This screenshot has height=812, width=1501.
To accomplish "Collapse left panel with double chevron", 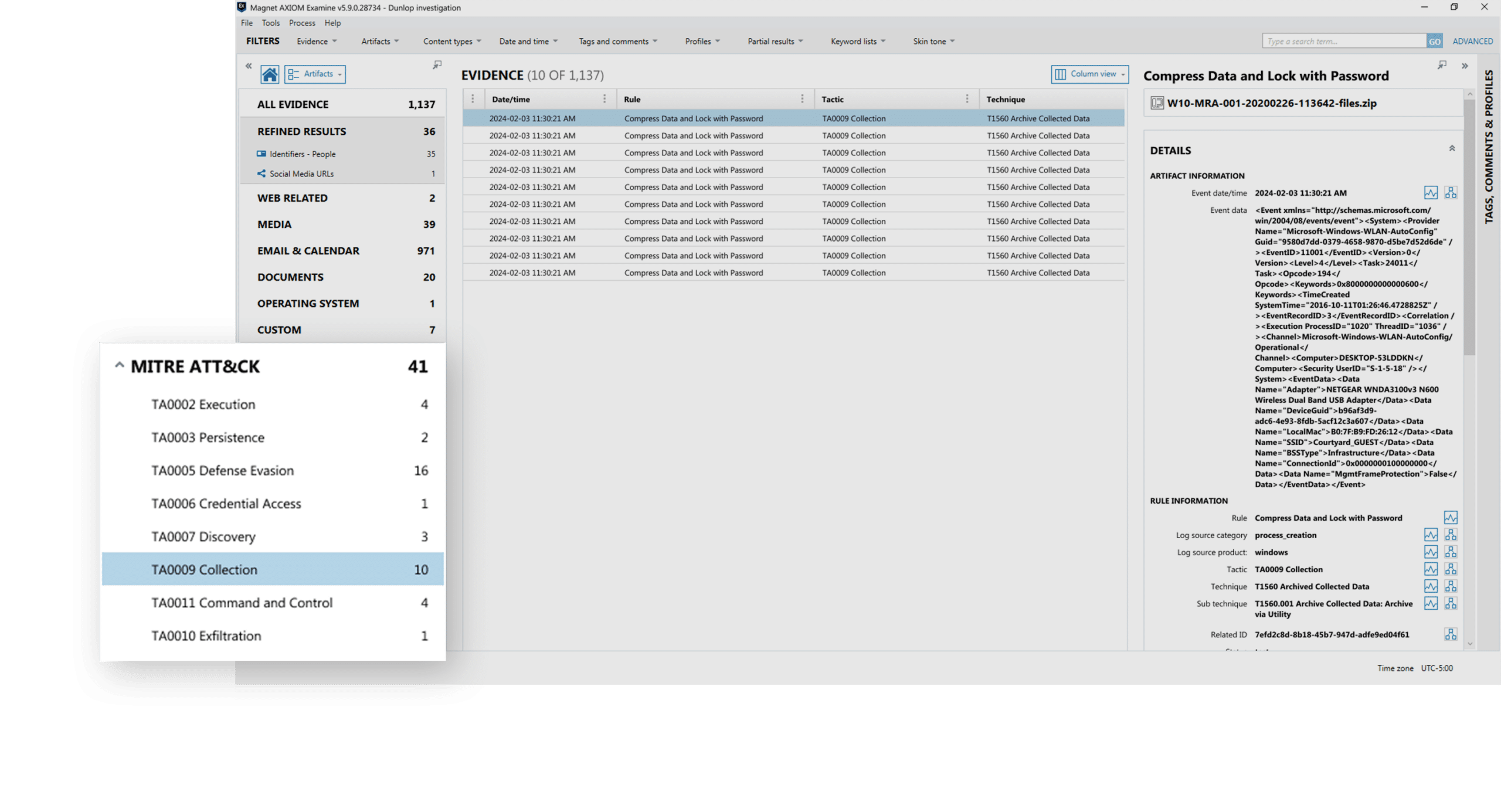I will tap(249, 66).
